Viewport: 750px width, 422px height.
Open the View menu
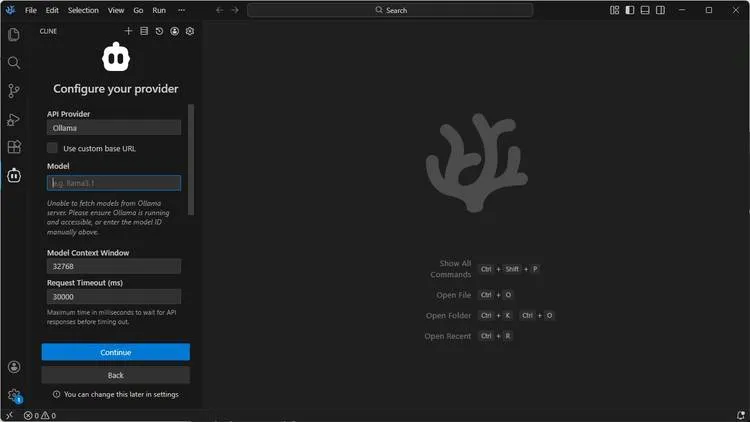coord(116,10)
